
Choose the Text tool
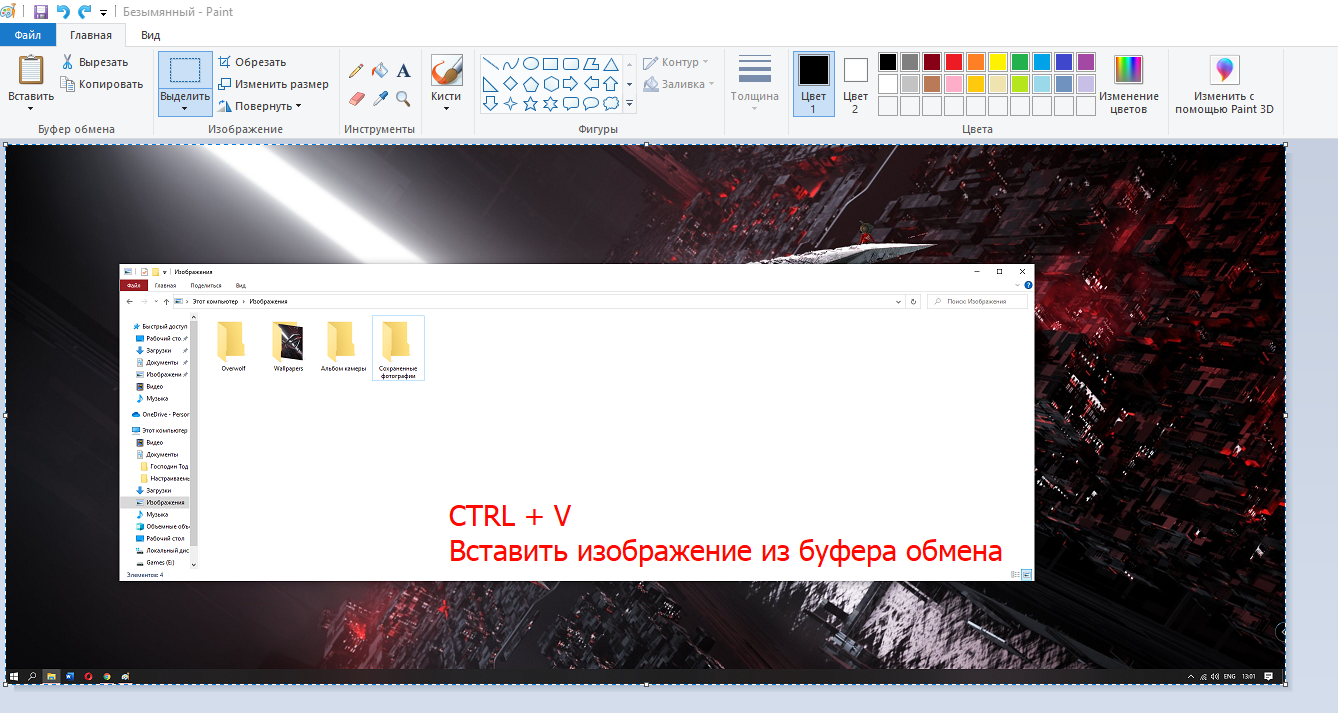pyautogui.click(x=404, y=71)
